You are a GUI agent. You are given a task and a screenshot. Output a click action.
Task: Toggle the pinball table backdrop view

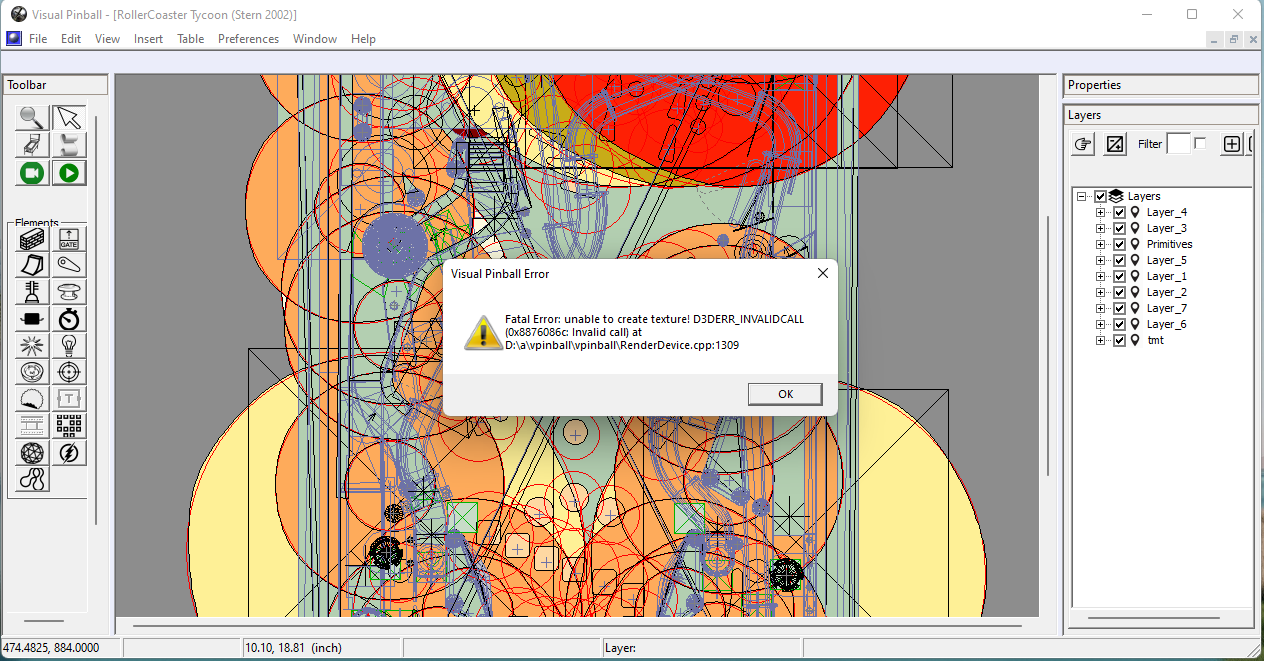click(x=32, y=145)
